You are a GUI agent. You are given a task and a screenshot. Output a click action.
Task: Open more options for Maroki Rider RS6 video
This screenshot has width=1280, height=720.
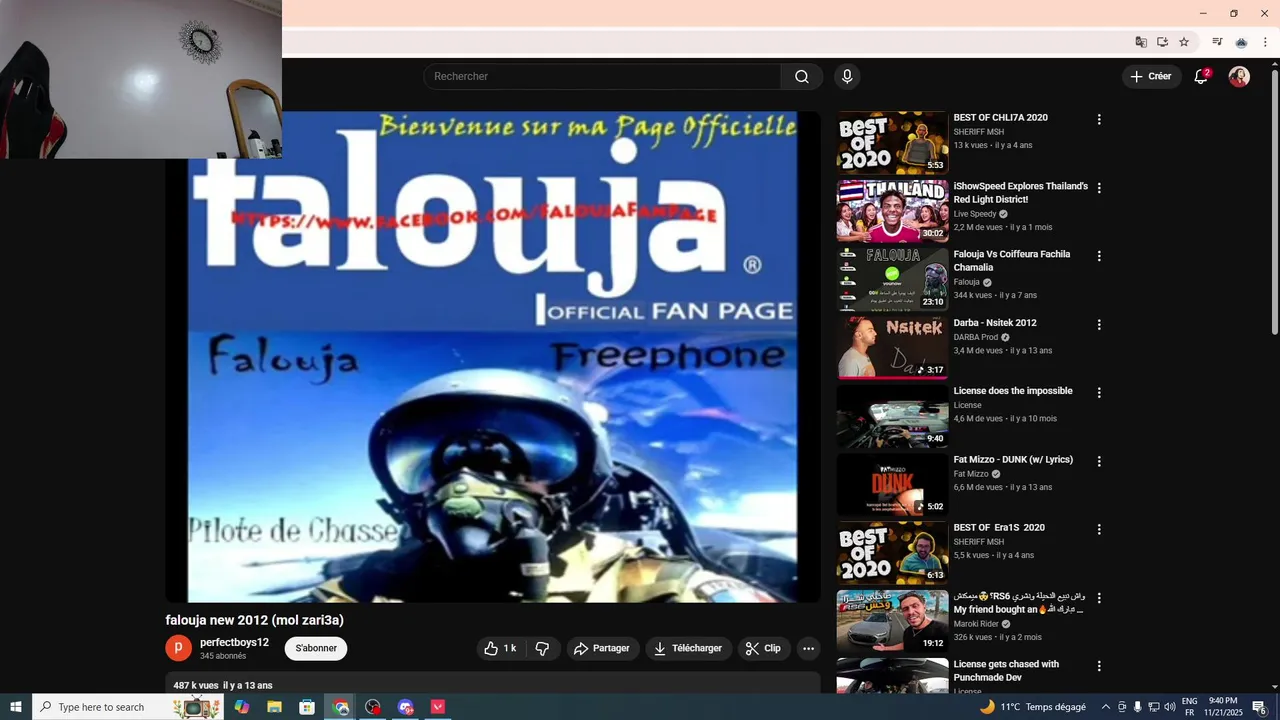[1099, 598]
